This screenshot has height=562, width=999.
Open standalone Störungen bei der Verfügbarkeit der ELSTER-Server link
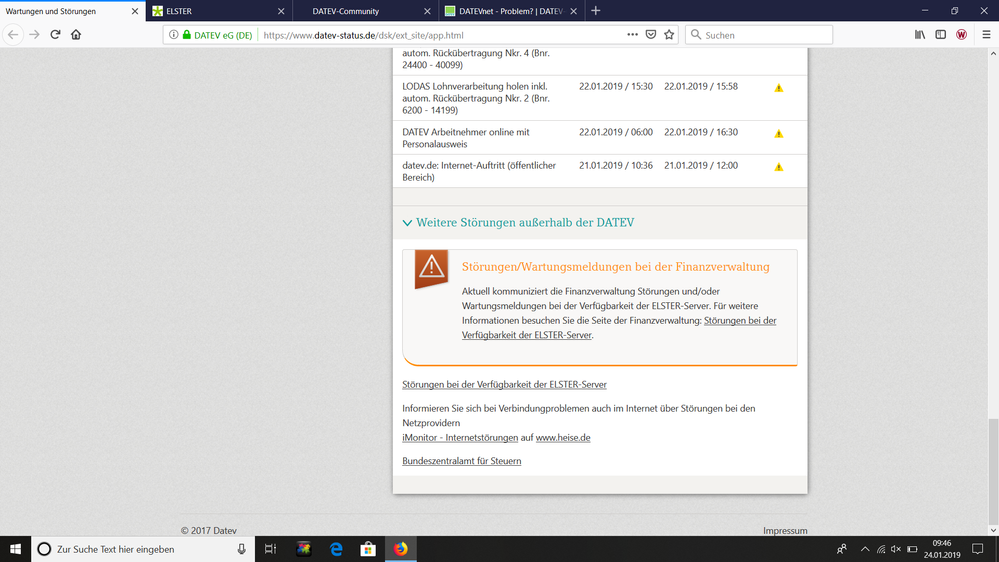(x=504, y=384)
